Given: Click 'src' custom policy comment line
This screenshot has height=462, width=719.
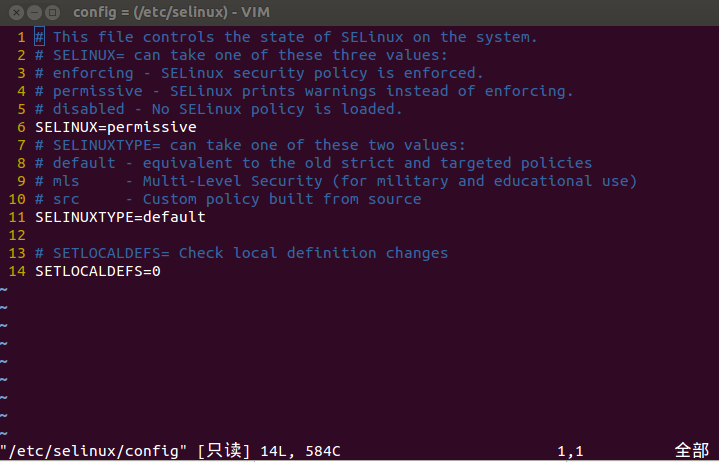Looking at the screenshot, I should (x=228, y=199).
